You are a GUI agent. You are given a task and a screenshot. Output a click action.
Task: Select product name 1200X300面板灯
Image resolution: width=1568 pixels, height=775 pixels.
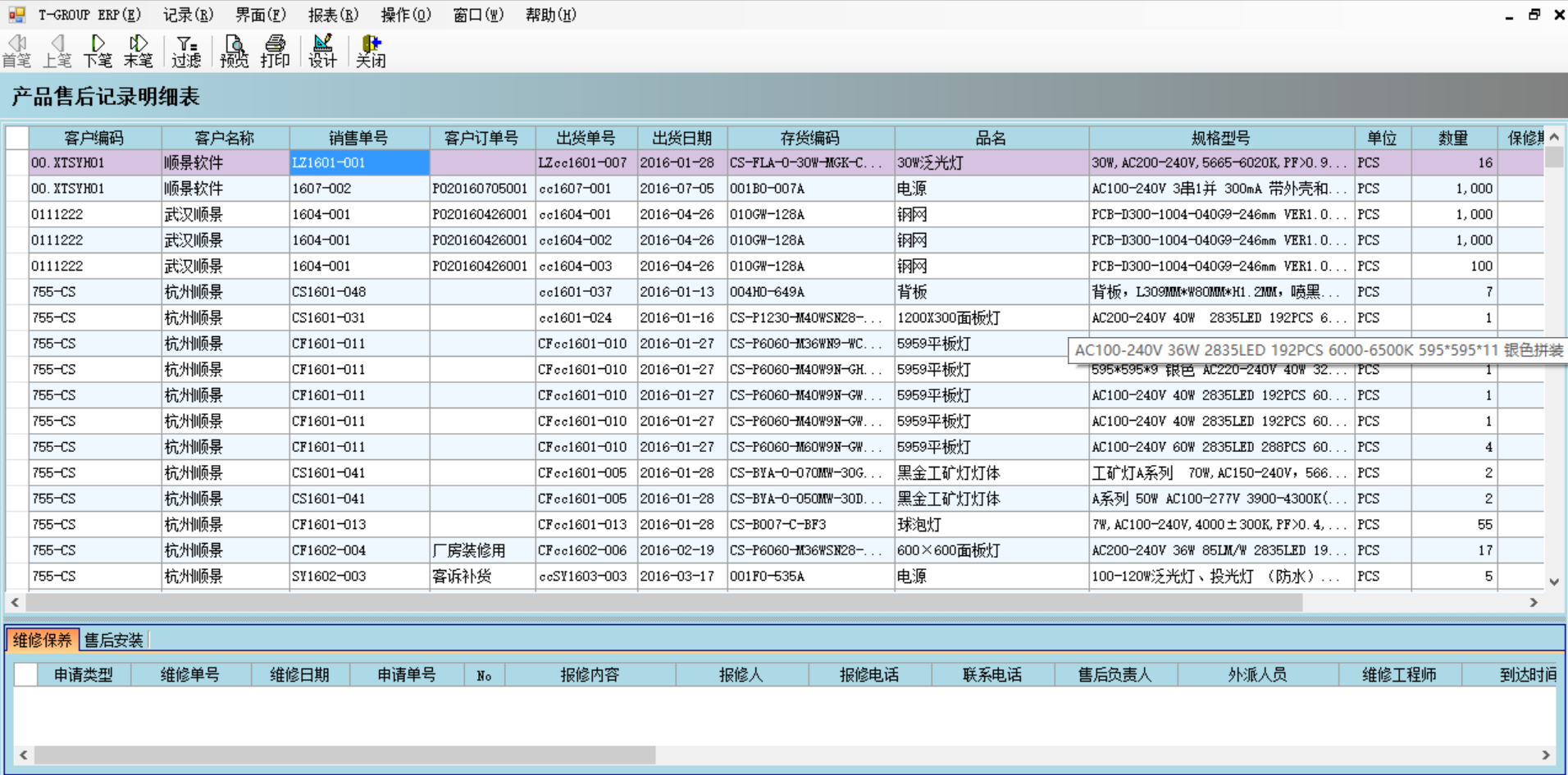[x=991, y=317]
